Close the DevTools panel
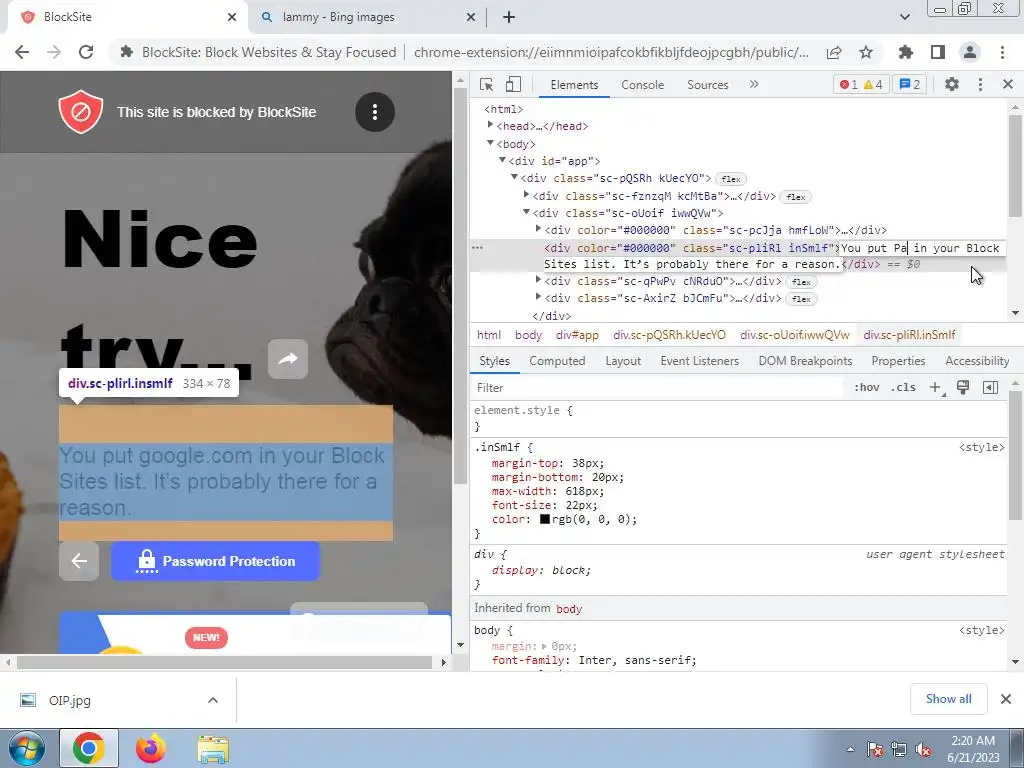 point(1008,84)
